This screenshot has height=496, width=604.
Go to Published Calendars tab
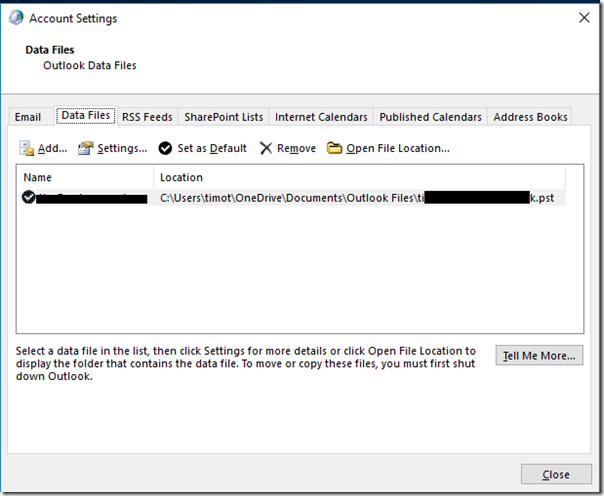[431, 117]
